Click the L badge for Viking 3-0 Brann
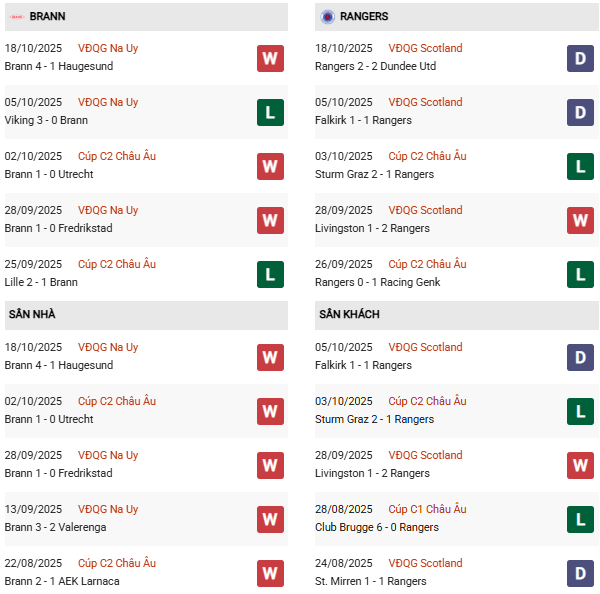Screen dimensions: 600x594 [x=270, y=112]
